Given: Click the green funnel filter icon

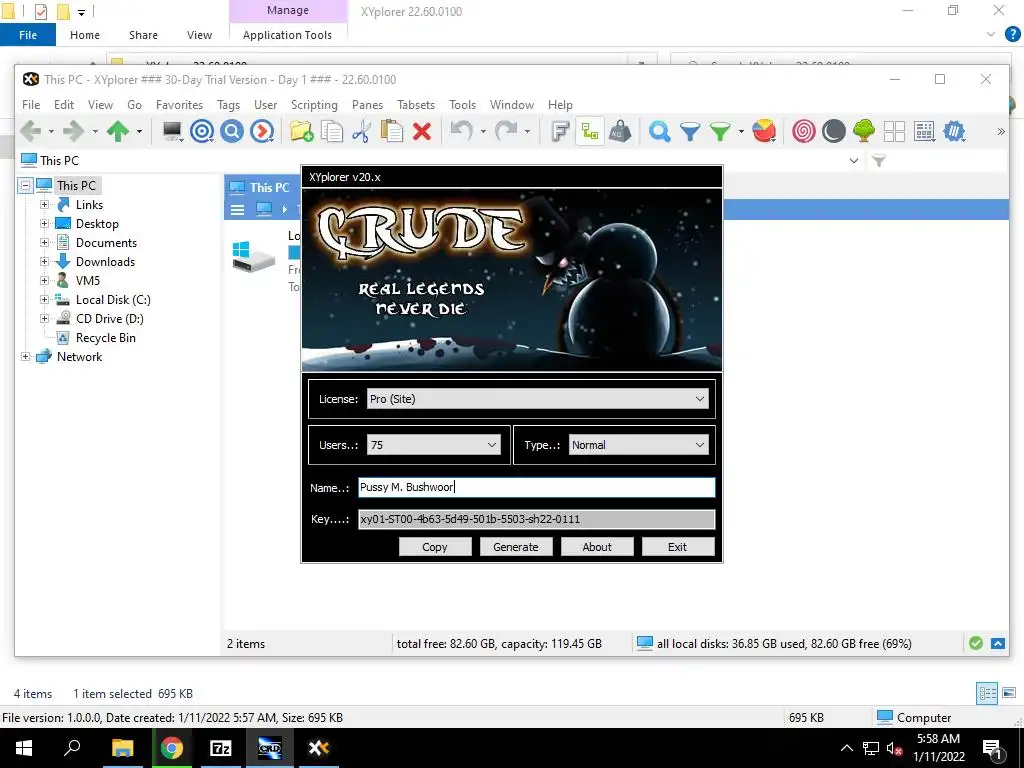Looking at the screenshot, I should 720,132.
